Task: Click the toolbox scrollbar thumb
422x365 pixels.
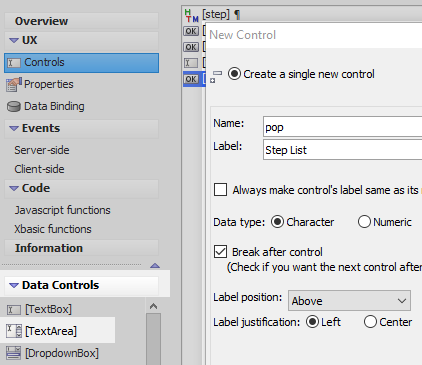Action: 153,339
